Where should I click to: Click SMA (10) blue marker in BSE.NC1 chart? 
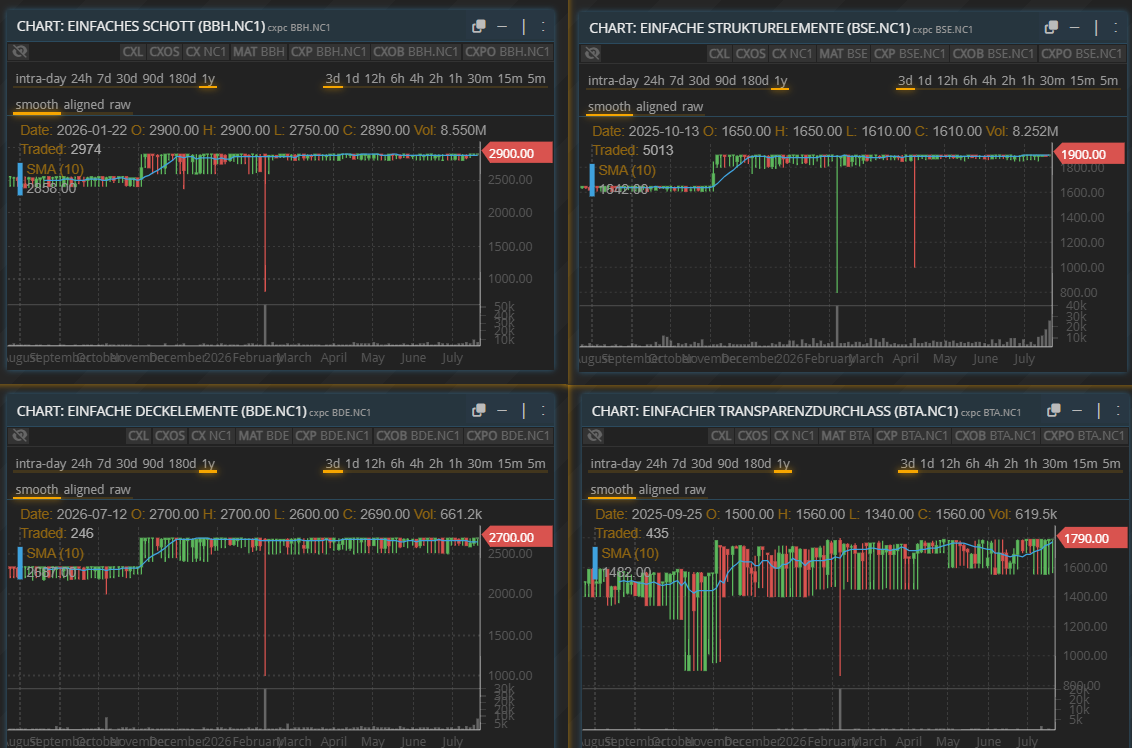[592, 180]
